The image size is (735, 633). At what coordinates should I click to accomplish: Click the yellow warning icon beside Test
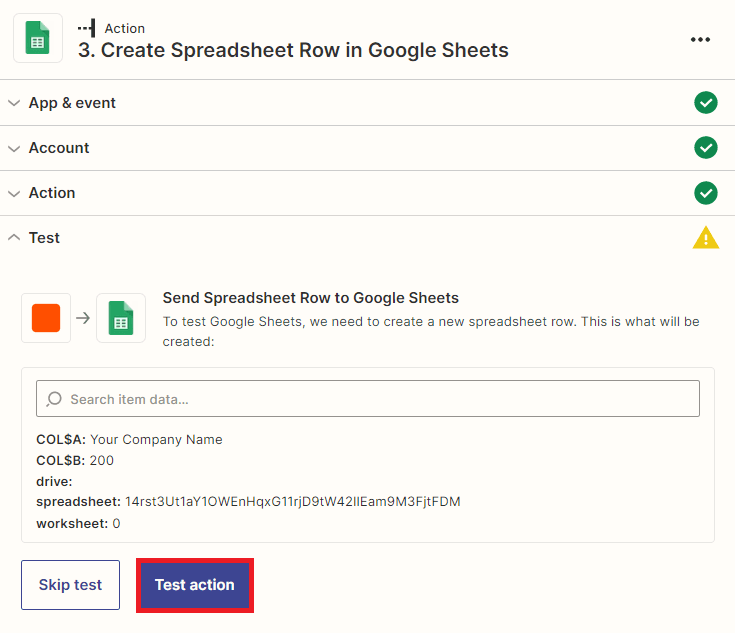click(706, 238)
